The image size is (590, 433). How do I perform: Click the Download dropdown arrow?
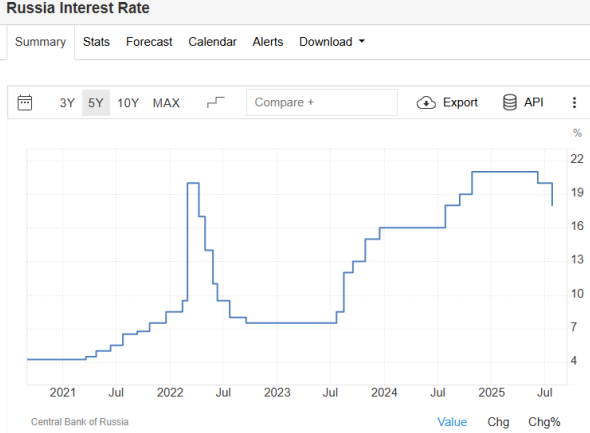362,41
